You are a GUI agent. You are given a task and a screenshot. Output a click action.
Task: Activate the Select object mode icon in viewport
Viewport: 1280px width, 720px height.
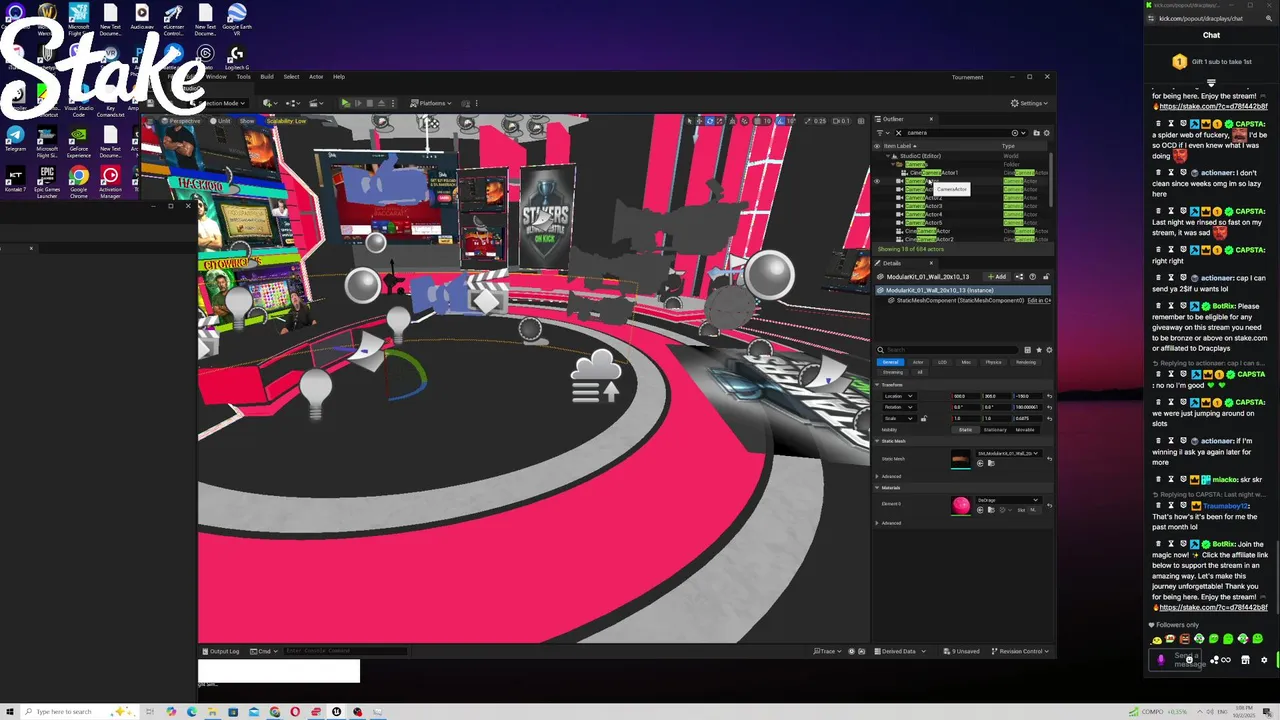pyautogui.click(x=690, y=121)
